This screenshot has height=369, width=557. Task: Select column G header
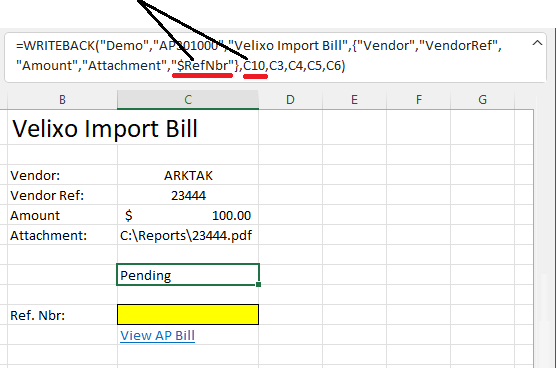click(x=482, y=100)
